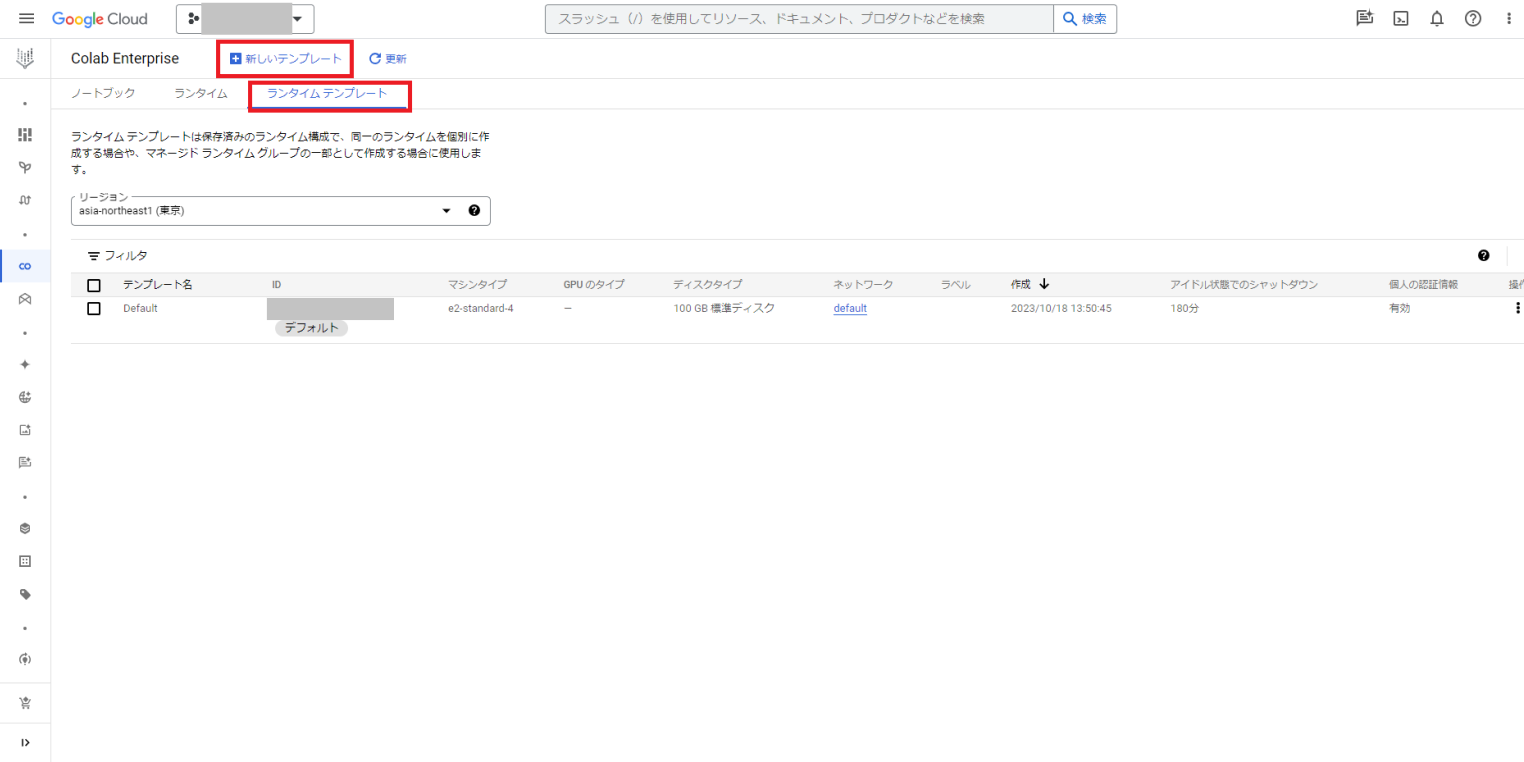
Task: Open the Marketplace cart icon in sidebar
Action: 25,703
